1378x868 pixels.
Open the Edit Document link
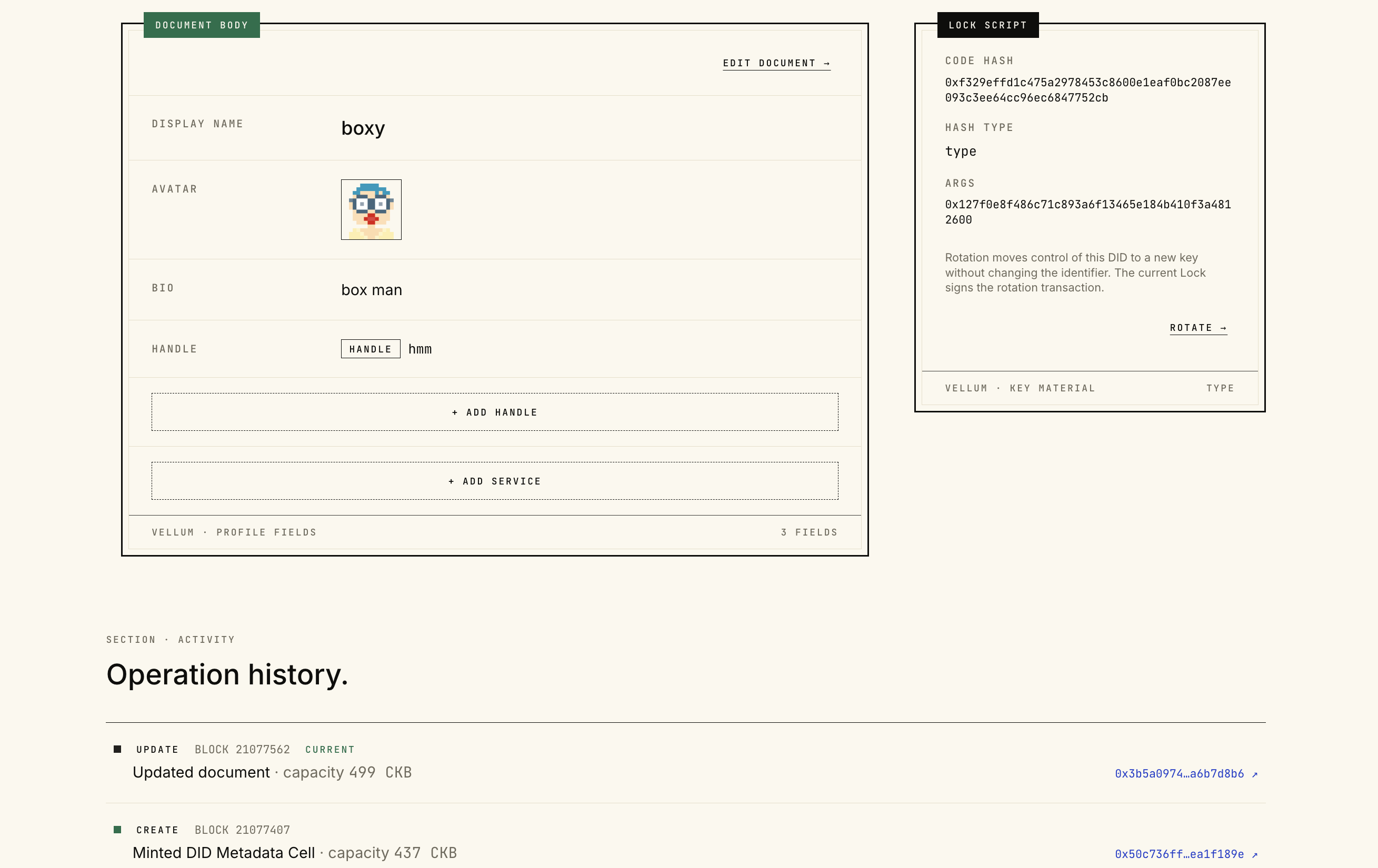(776, 63)
